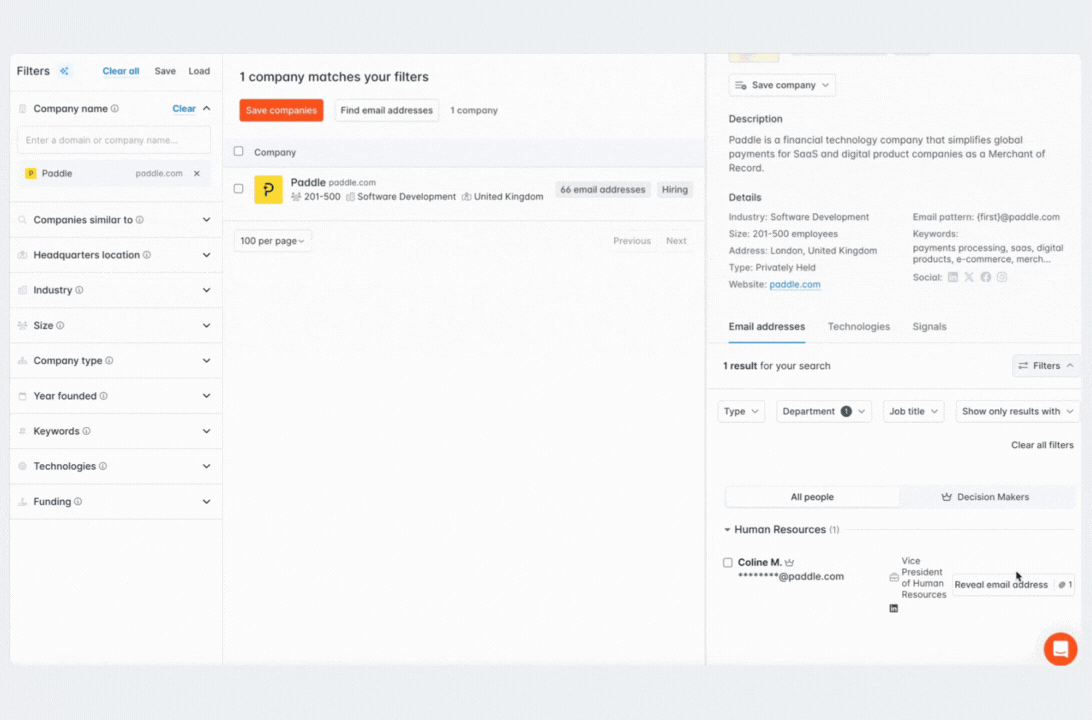
Task: Click the Previous pagination button
Action: click(632, 241)
